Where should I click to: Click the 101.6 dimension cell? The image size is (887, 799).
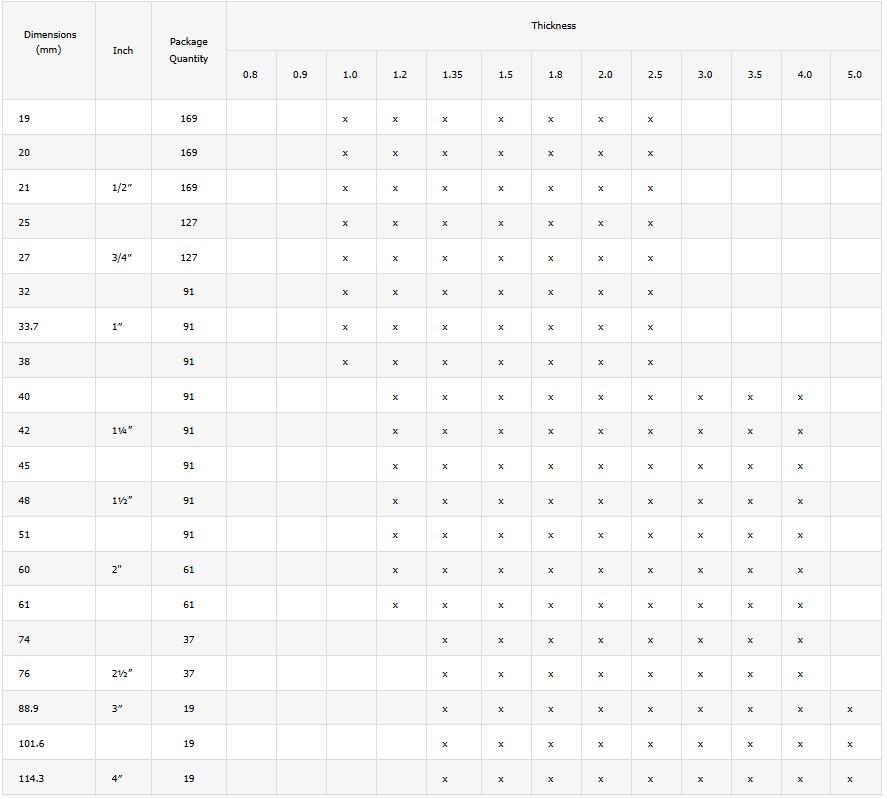point(31,744)
